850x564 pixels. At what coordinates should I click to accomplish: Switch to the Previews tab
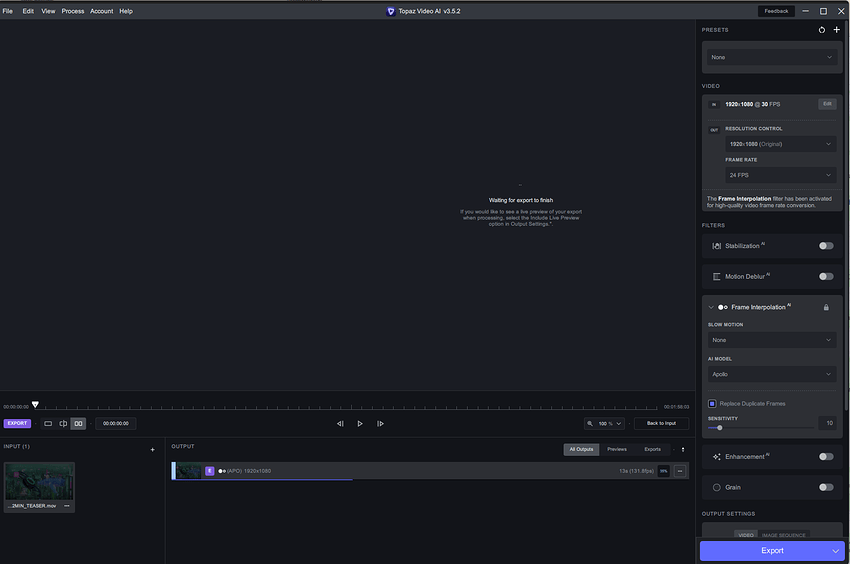point(617,449)
